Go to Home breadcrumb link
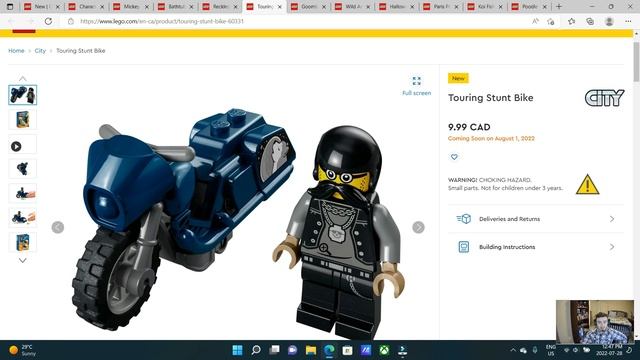 click(16, 51)
